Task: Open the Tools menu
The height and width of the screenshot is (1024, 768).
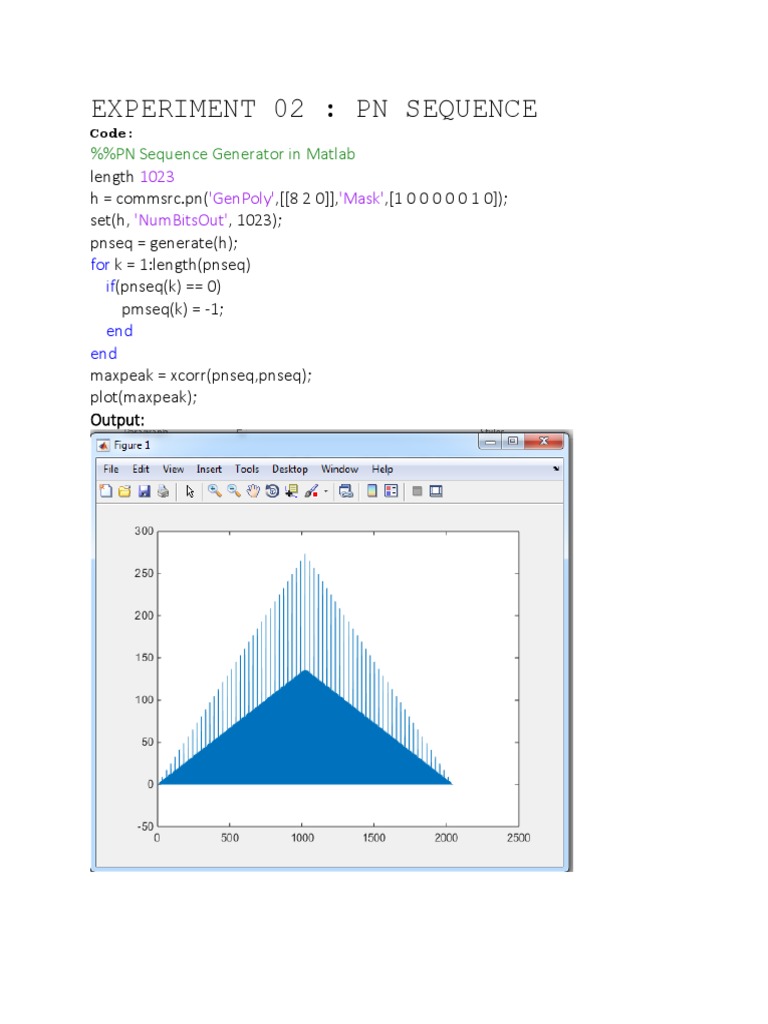Action: (x=247, y=469)
